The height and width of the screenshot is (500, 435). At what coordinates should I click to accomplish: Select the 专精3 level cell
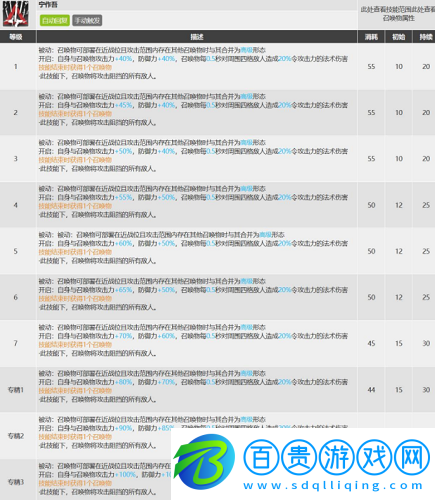tap(16, 482)
